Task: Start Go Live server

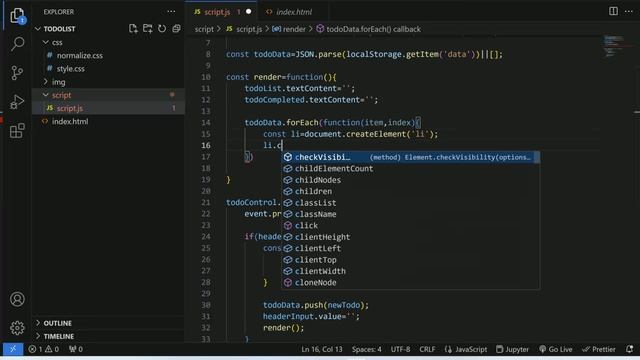Action: (556, 349)
